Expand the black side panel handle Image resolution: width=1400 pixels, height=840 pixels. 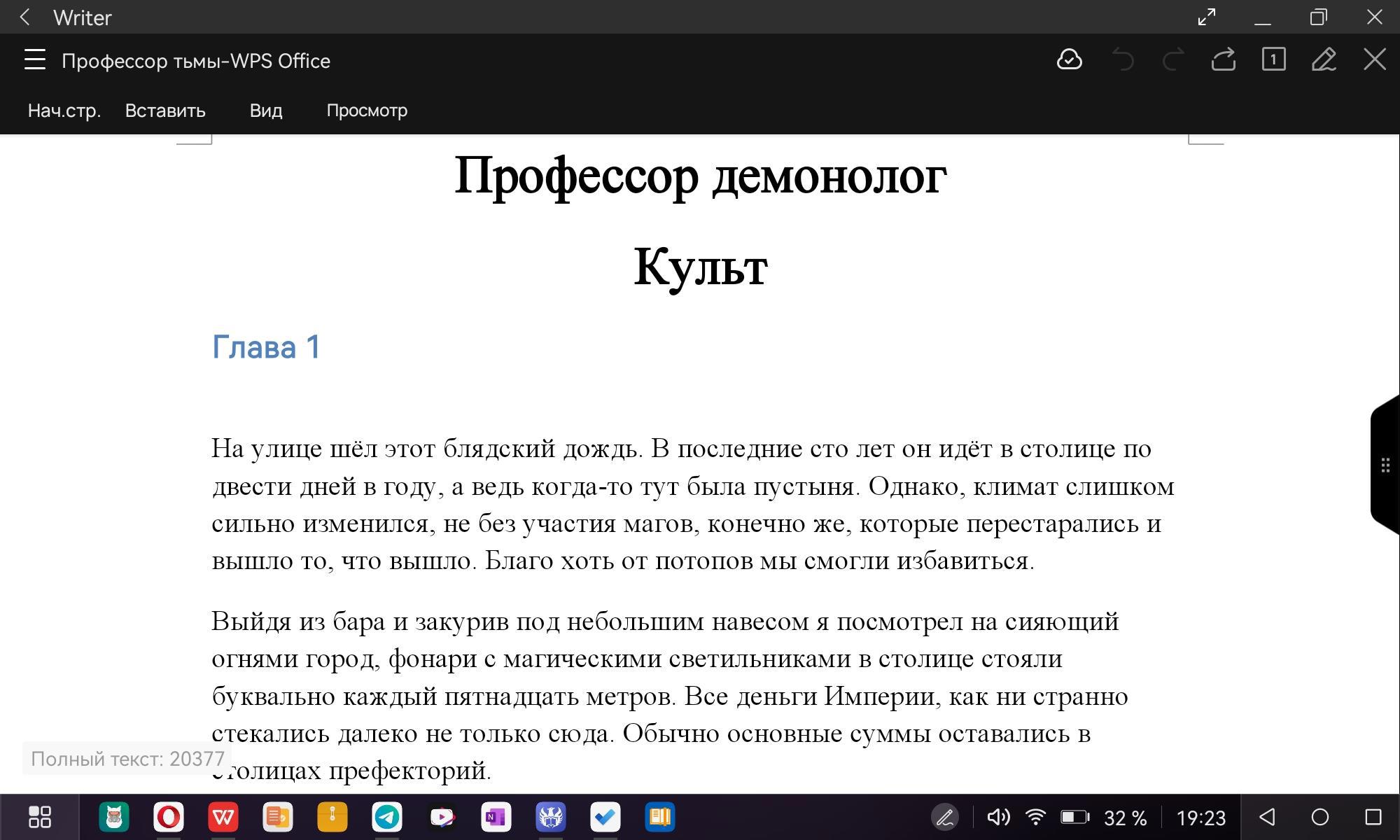1385,465
